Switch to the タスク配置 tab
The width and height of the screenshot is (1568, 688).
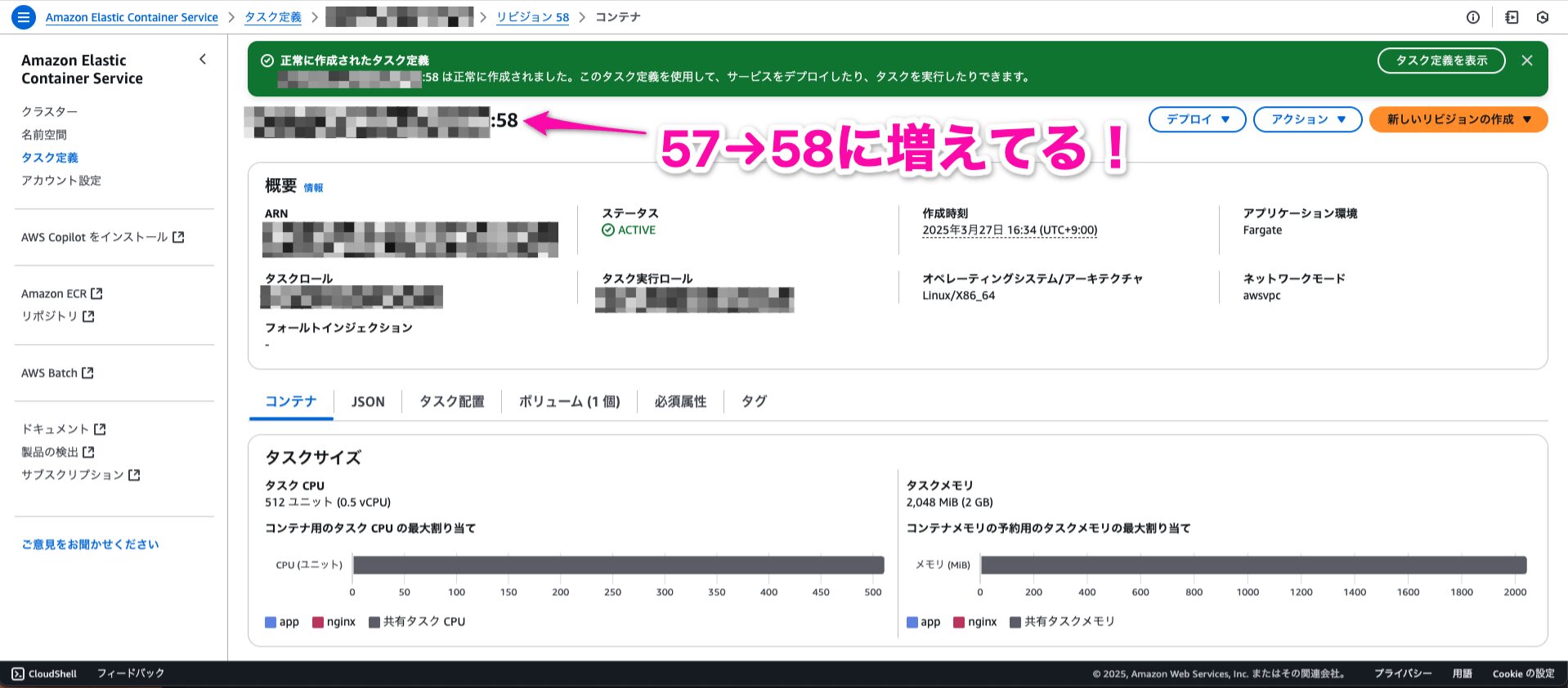coord(451,401)
